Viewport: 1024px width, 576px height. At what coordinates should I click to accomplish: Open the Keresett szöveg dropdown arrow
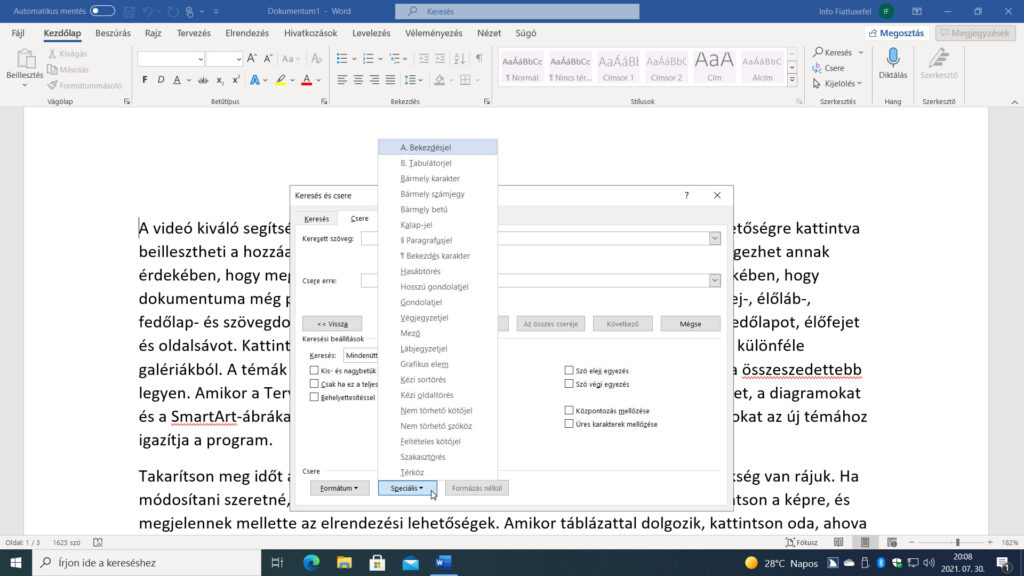click(714, 238)
